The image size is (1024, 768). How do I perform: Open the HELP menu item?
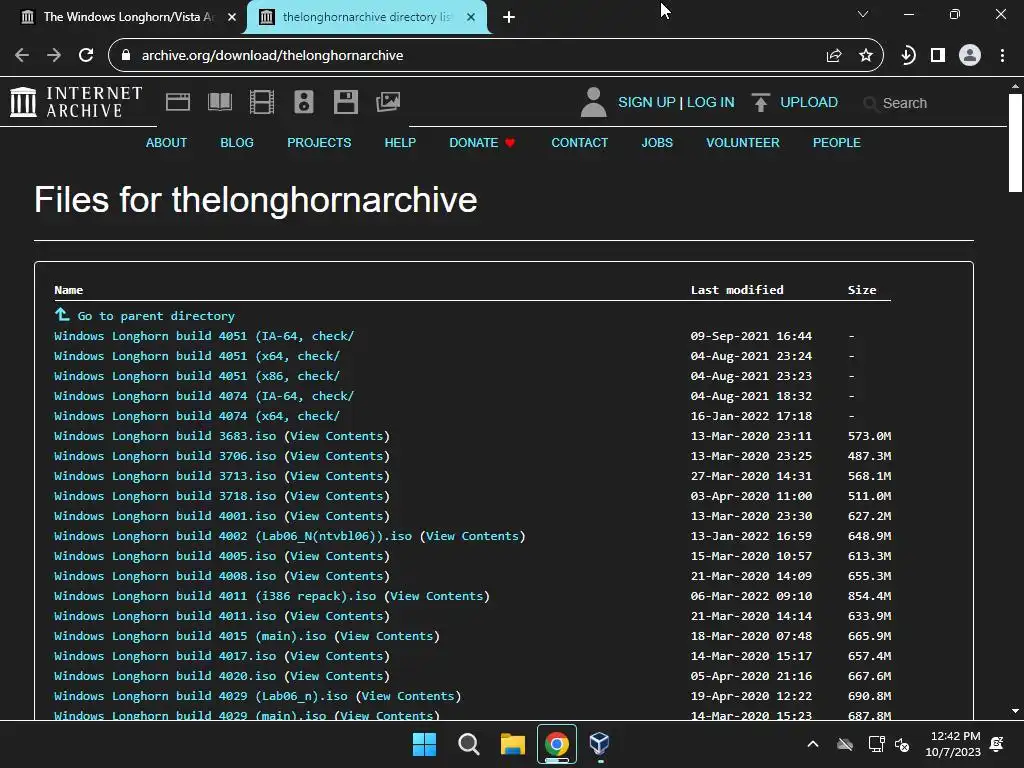(x=400, y=142)
